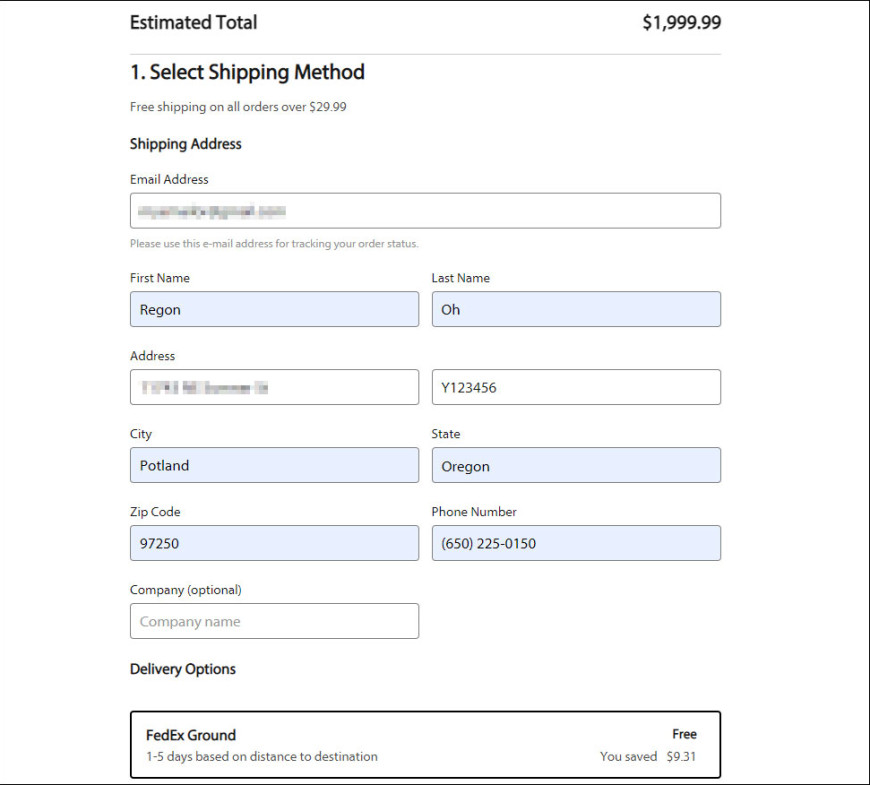The image size is (870, 785).
Task: Click the First Name label
Action: pos(160,278)
